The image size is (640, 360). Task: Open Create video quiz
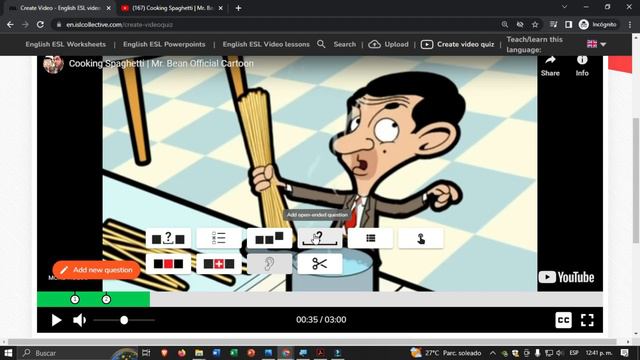(457, 44)
